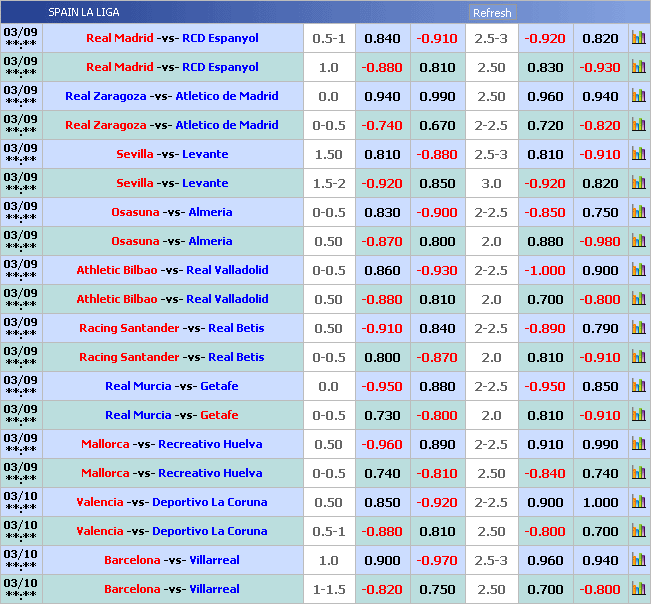Click RCD Espanyol in the 1.0 handicap row
Viewport: 651px width, 604px height.
pyautogui.click(x=220, y=67)
